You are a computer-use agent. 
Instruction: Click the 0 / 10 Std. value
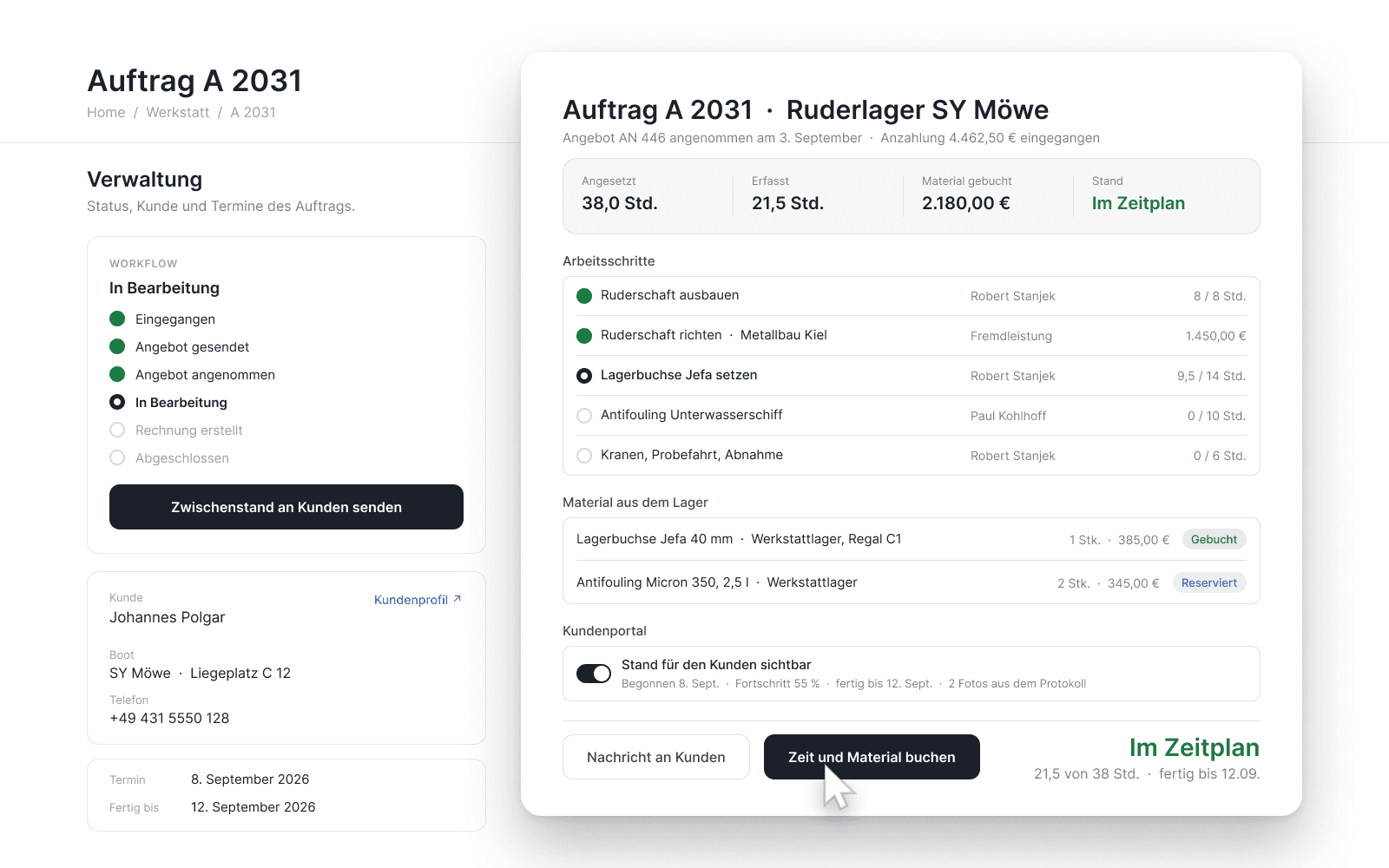pyautogui.click(x=1216, y=416)
